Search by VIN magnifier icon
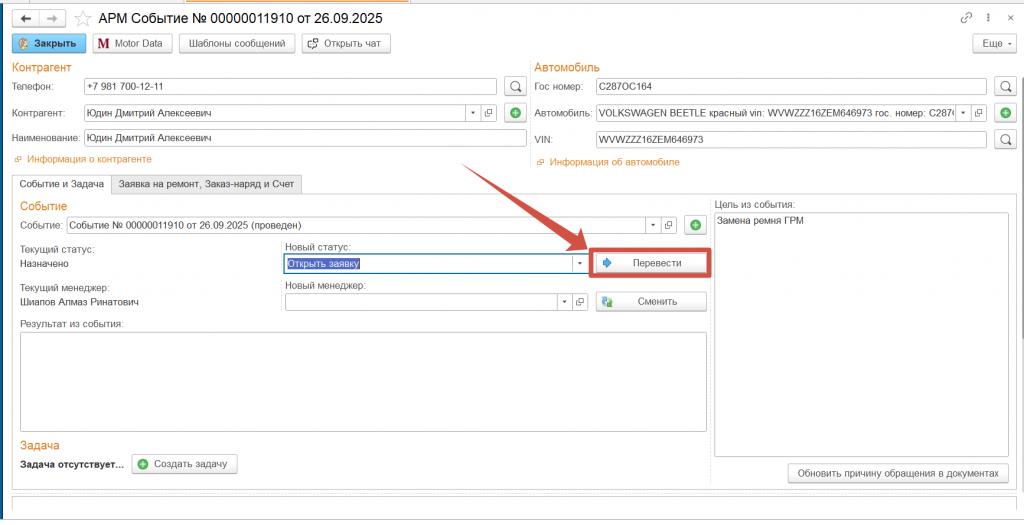The width and height of the screenshot is (1024, 525). (x=1005, y=140)
